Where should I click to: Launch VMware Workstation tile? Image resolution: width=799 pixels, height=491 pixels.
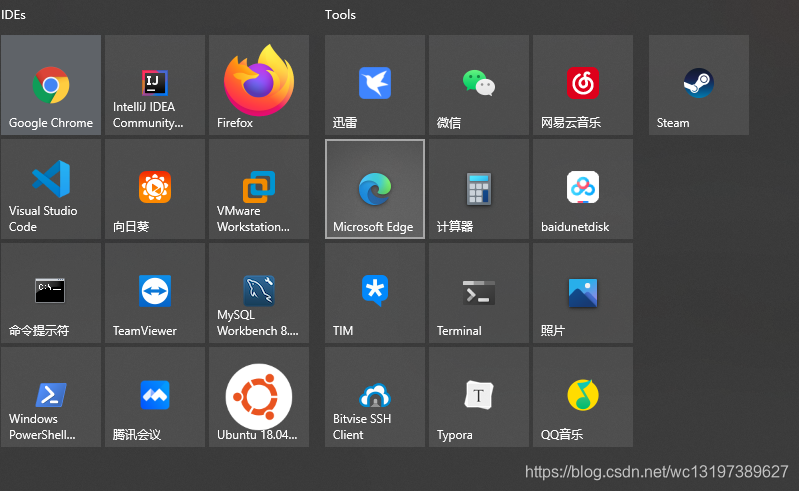[259, 189]
